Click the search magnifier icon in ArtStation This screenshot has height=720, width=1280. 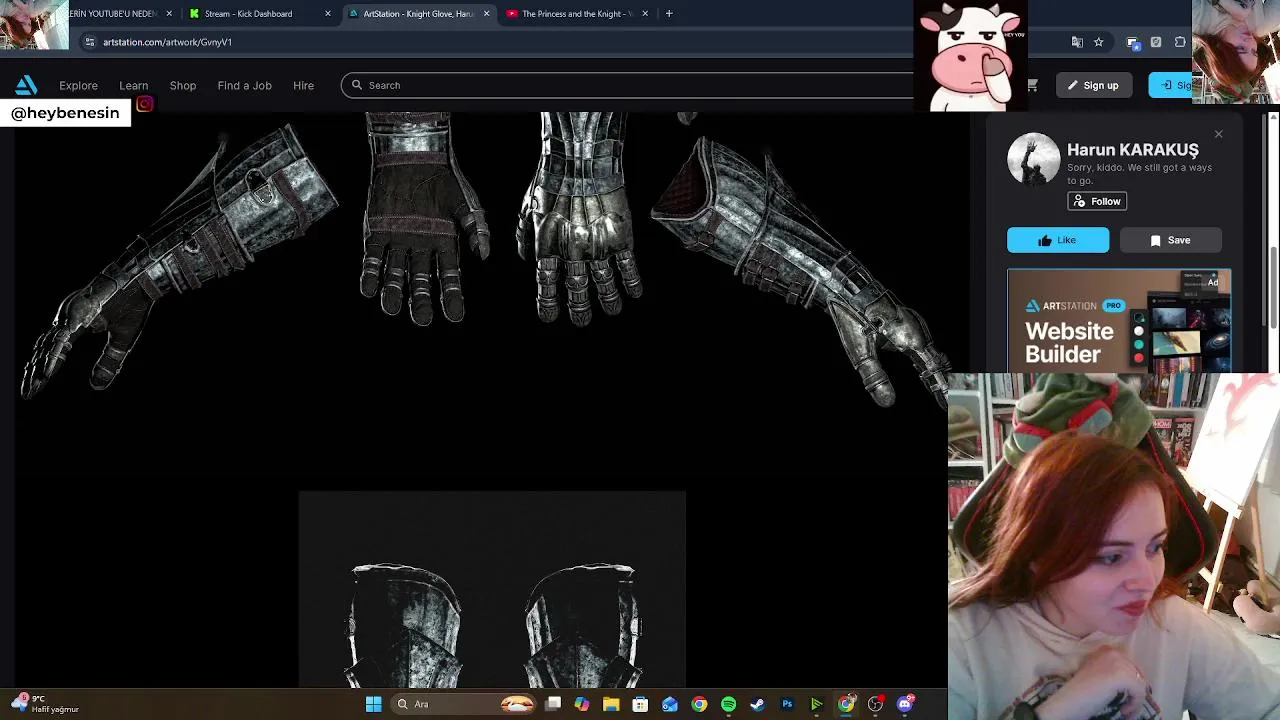point(357,85)
